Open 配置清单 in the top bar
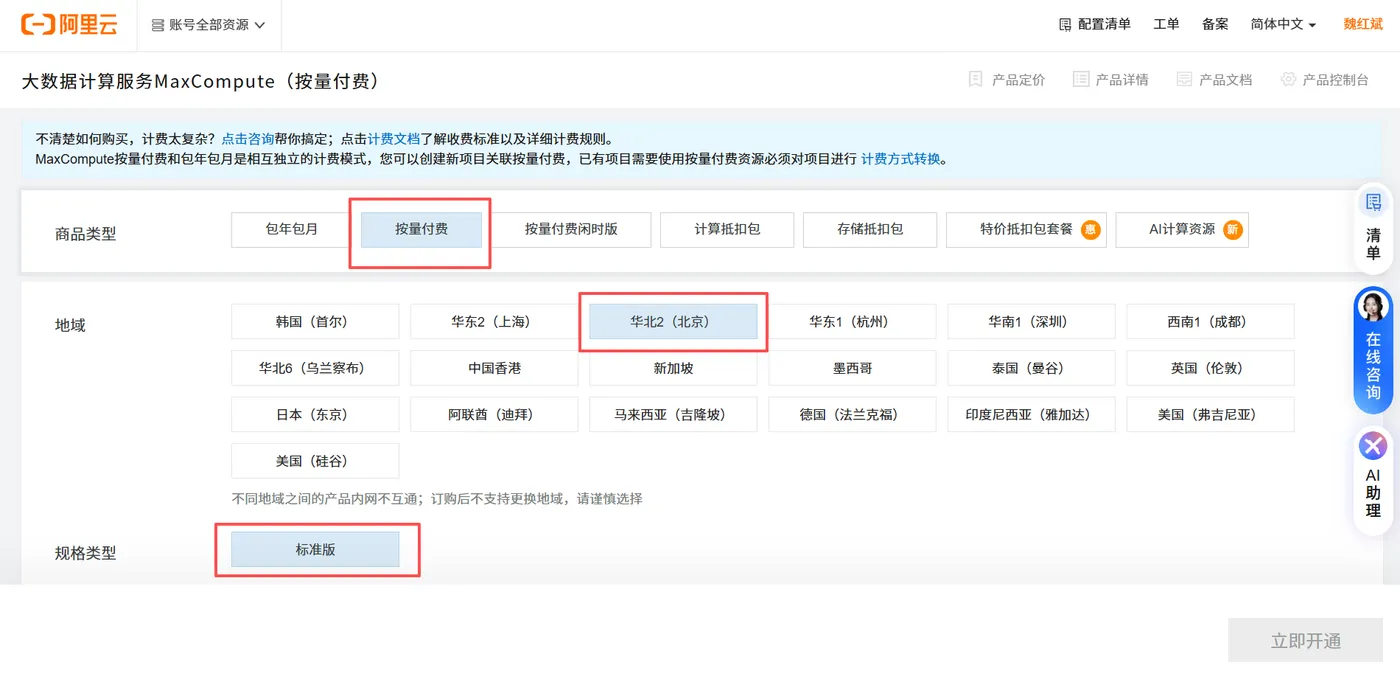Image resolution: width=1400 pixels, height=682 pixels. click(x=1095, y=24)
